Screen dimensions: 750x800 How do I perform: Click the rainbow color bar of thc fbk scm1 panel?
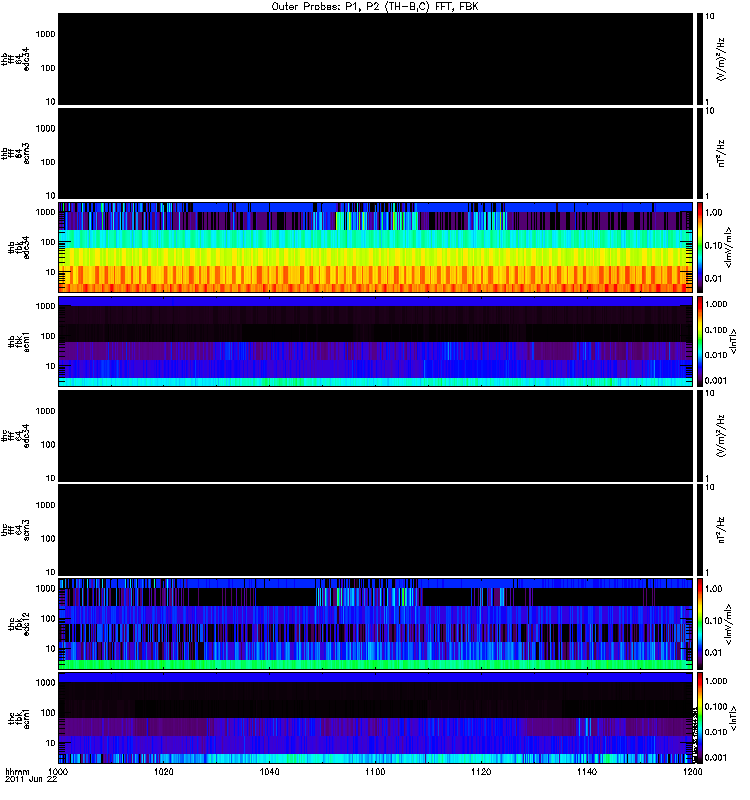point(700,718)
